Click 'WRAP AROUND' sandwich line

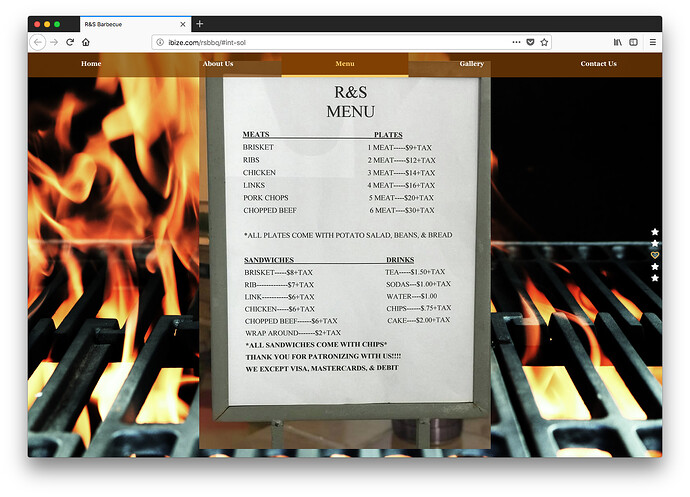(x=293, y=333)
